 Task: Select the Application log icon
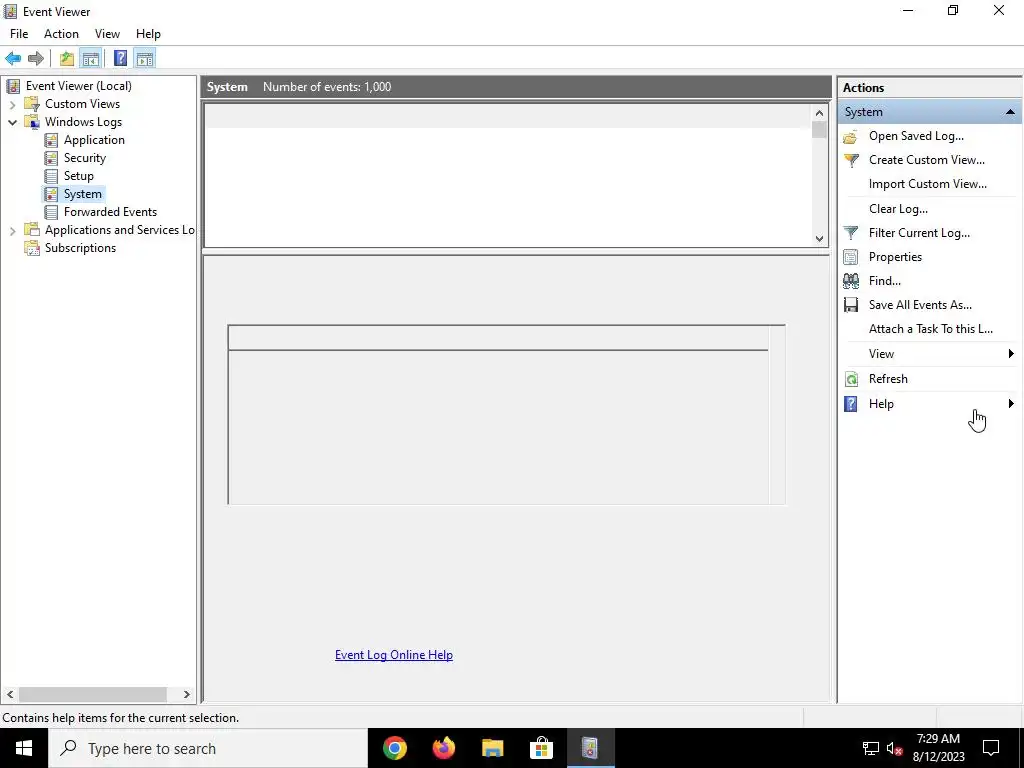[51, 140]
